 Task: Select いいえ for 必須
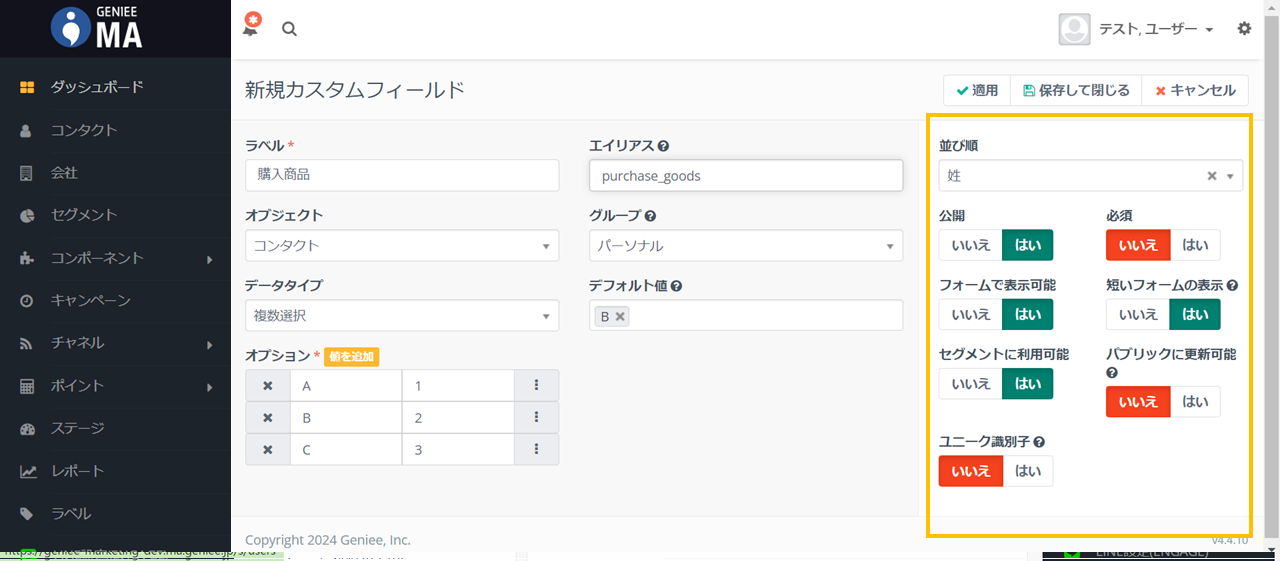point(1138,245)
